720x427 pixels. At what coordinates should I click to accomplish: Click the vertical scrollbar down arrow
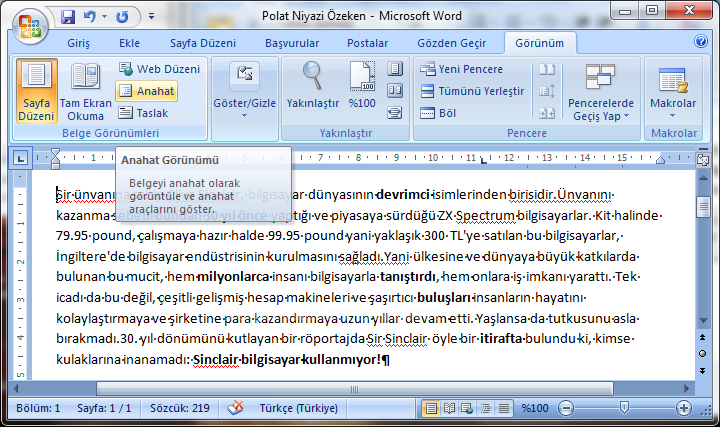[x=703, y=320]
